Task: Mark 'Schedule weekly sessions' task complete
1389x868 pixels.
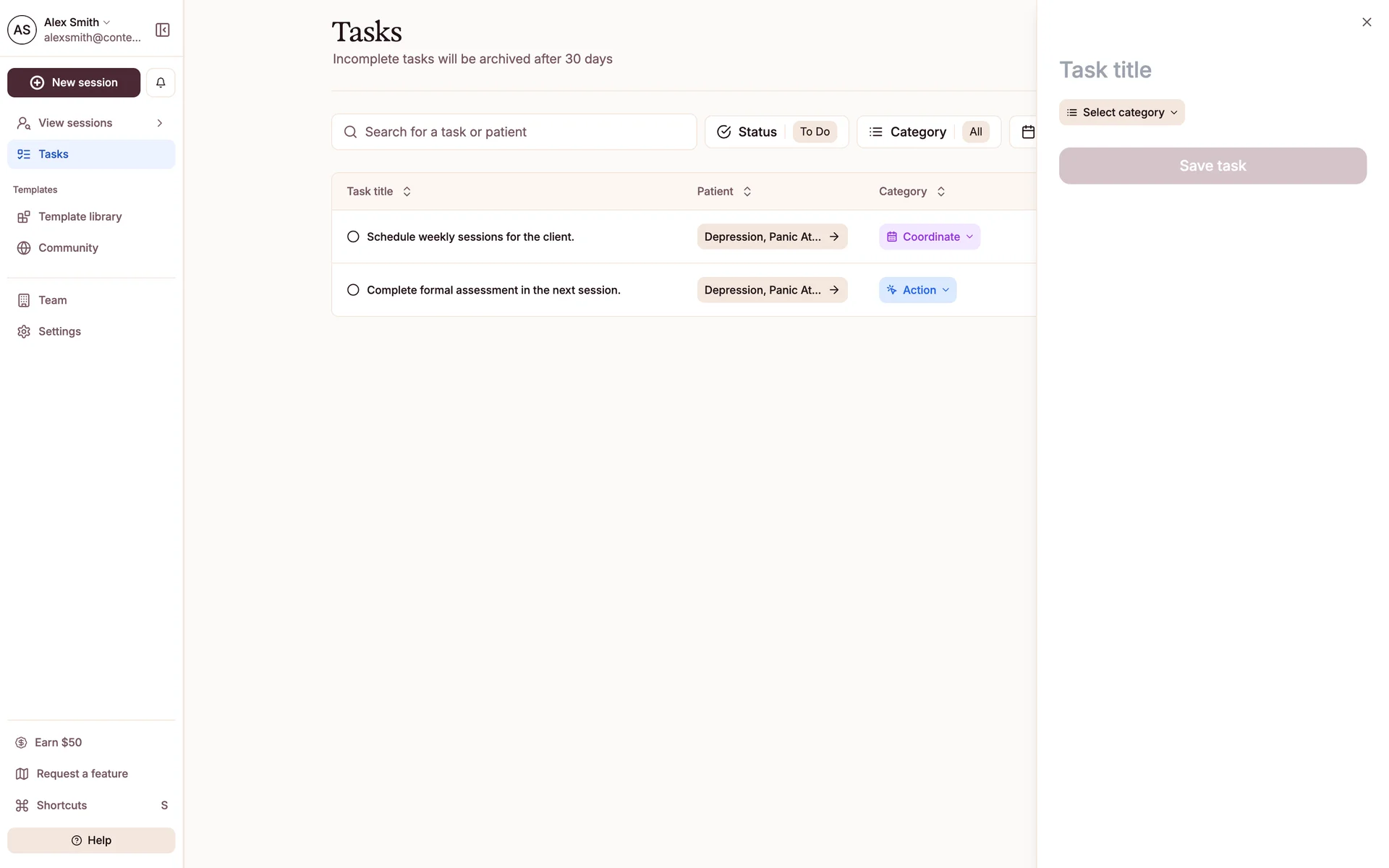Action: coord(353,237)
